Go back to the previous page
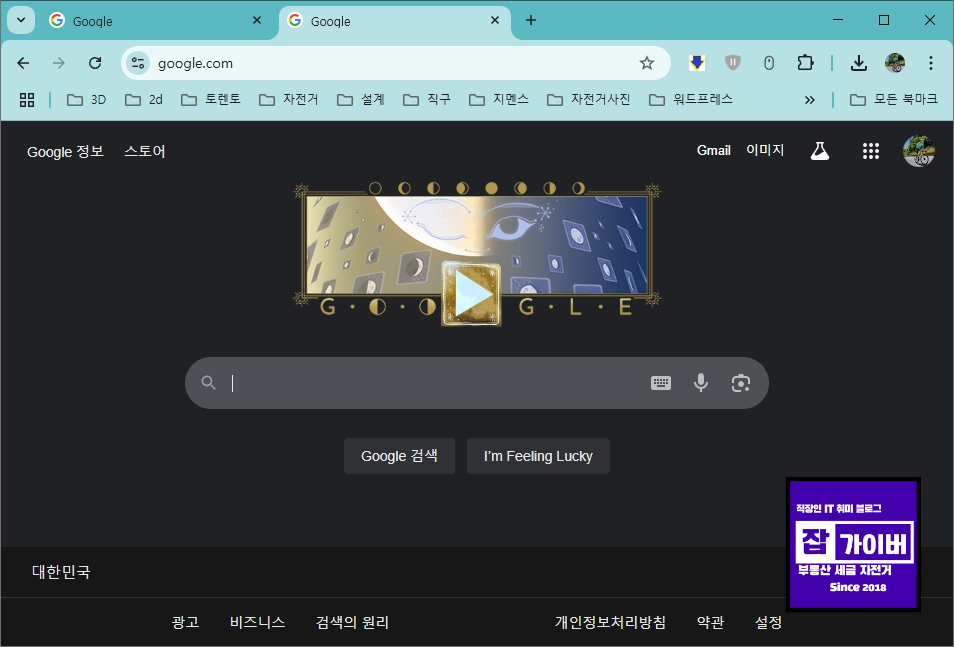 coord(23,63)
